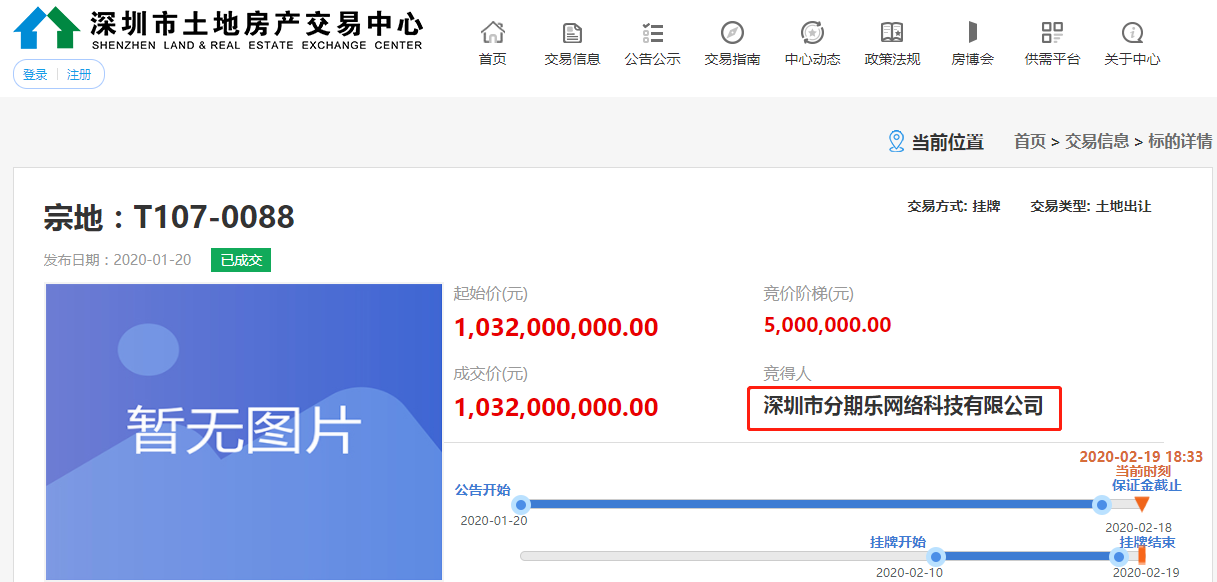Screen dimensions: 1217x582
Task: Click the 交易方式: 挂牌 text
Action: point(954,206)
